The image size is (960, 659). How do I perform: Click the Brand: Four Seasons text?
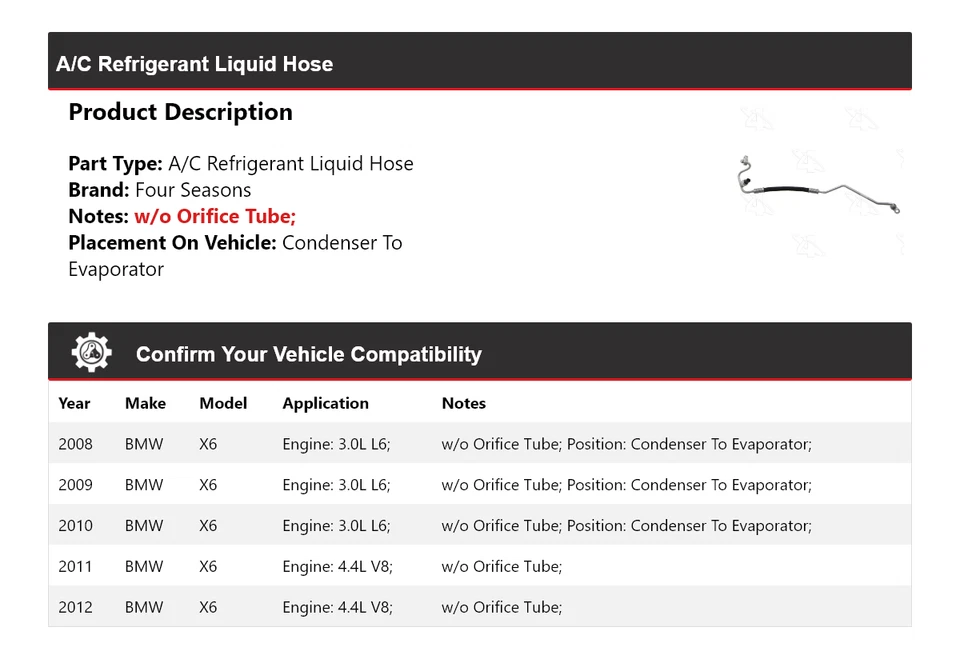(160, 190)
